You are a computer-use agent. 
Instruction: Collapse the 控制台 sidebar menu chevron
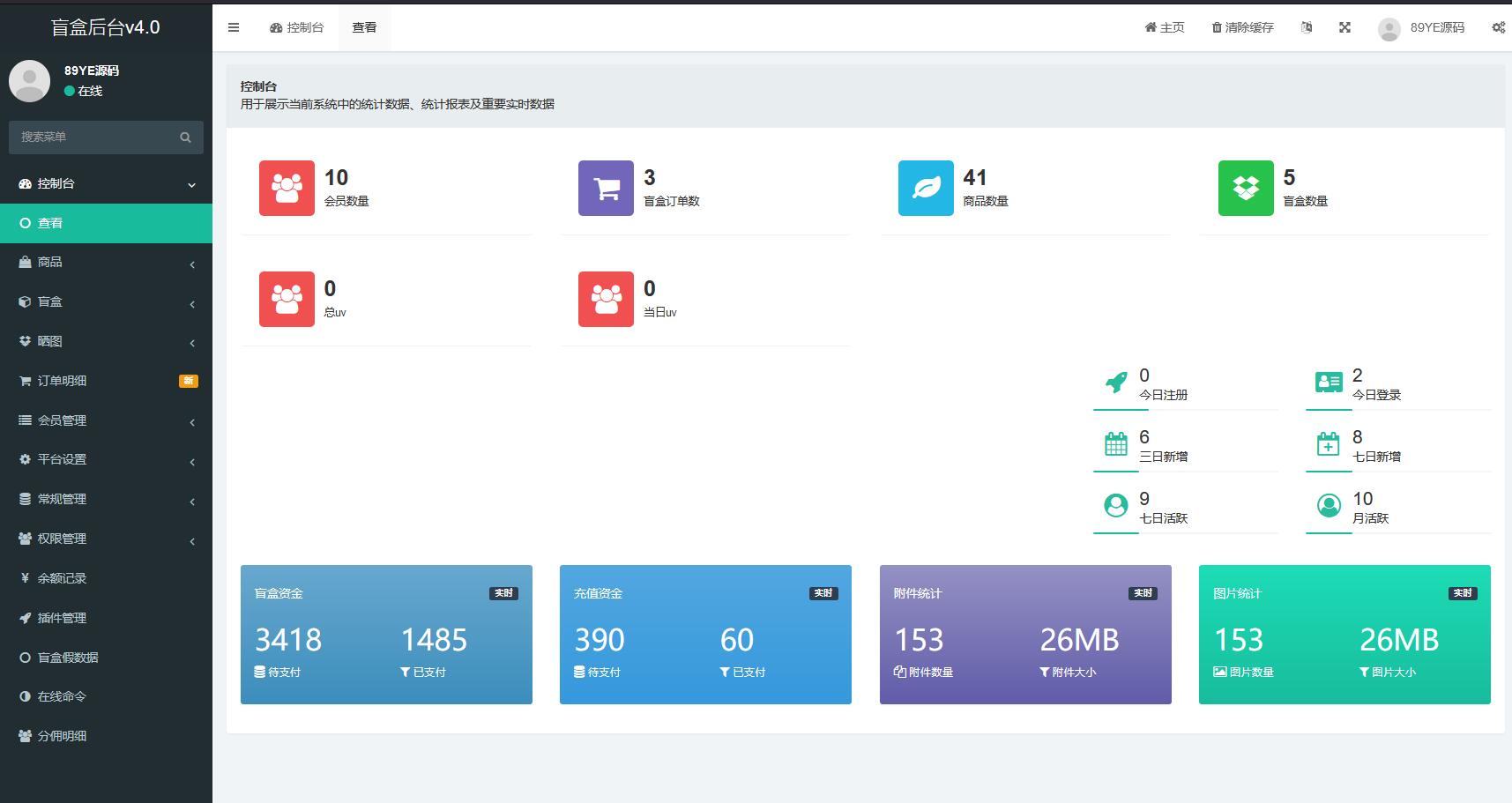(x=191, y=184)
